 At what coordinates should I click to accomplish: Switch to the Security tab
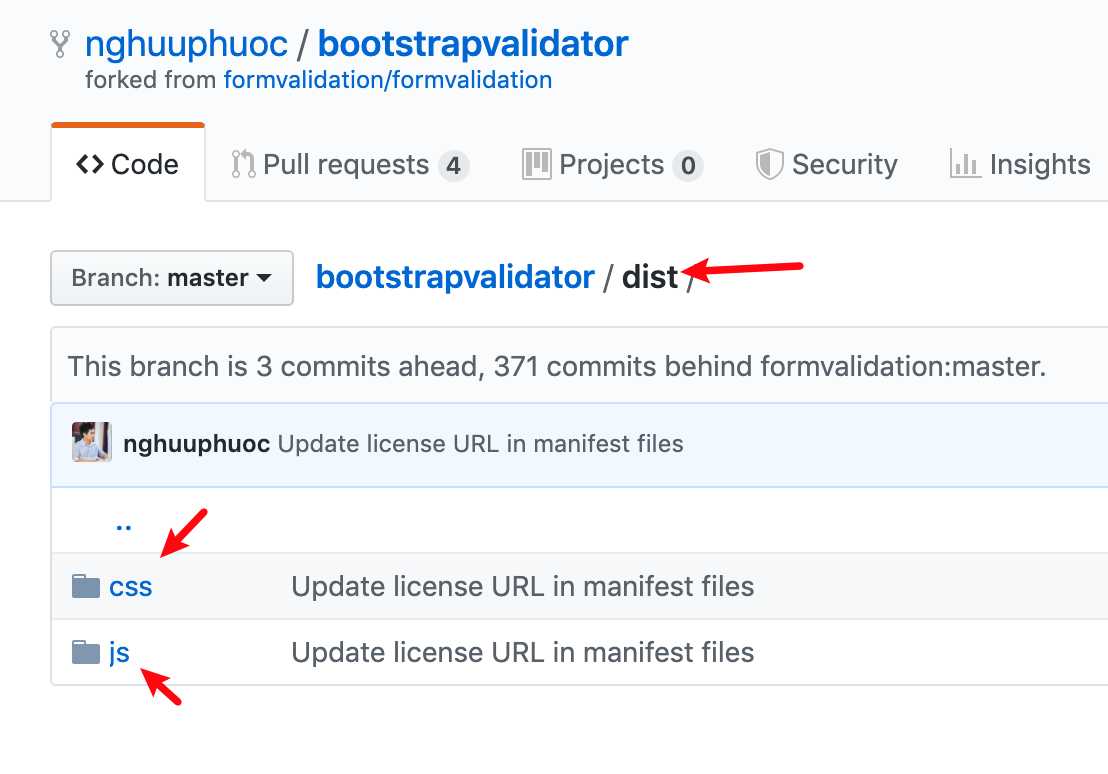(x=826, y=165)
